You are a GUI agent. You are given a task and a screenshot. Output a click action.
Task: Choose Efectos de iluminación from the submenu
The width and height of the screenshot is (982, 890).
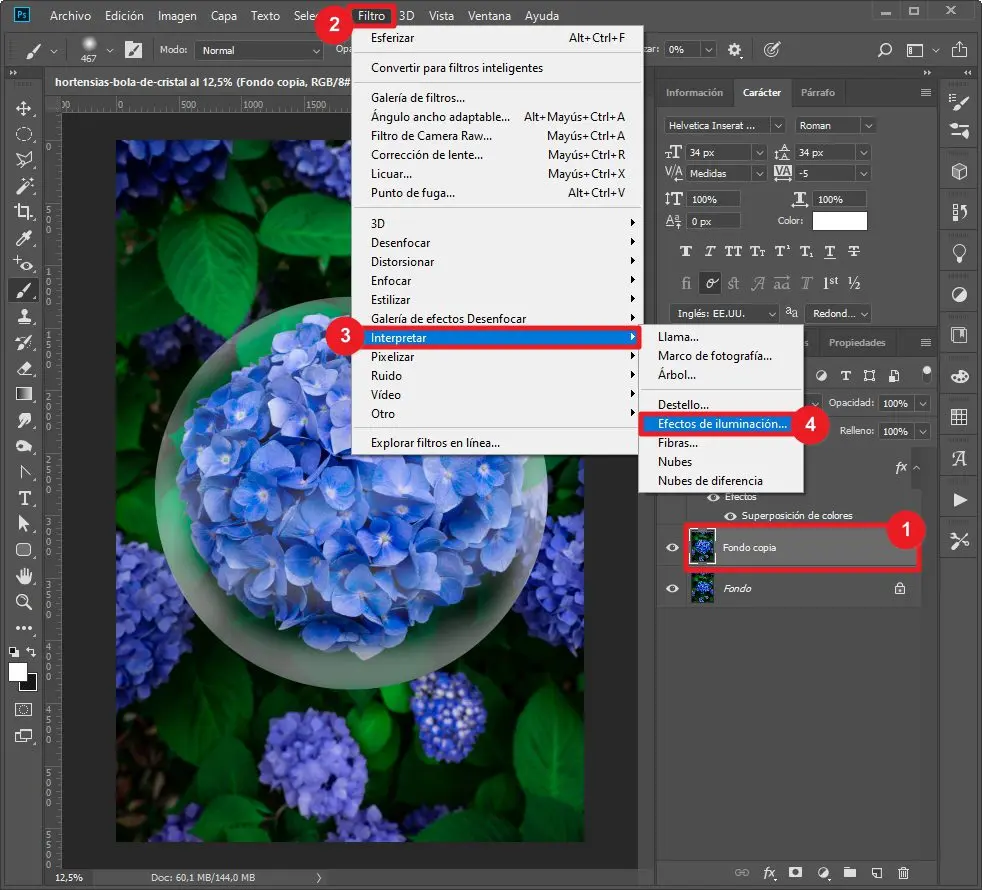pyautogui.click(x=721, y=424)
